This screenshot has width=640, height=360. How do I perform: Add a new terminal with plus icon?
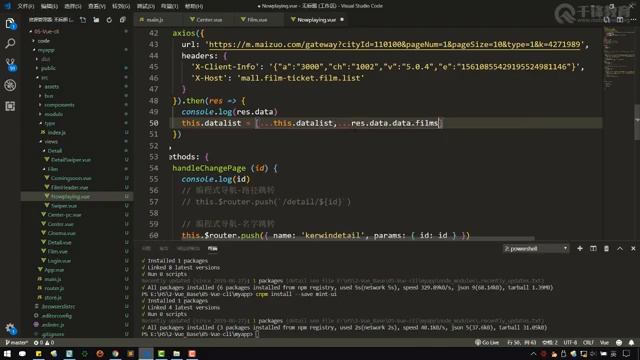[580, 248]
